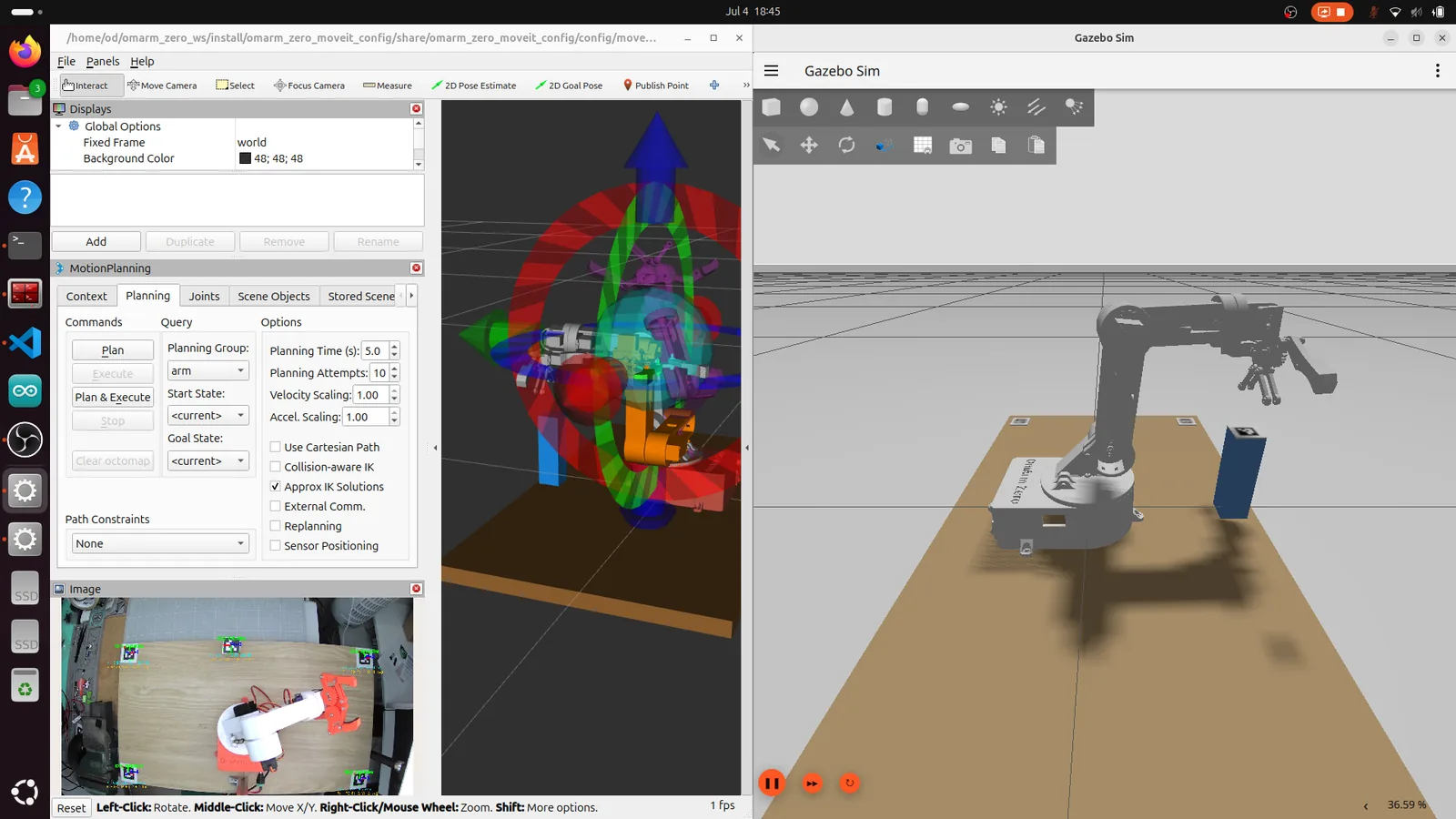This screenshot has width=1456, height=819.
Task: Open the Gazebo hamburger menu
Action: pyautogui.click(x=772, y=71)
